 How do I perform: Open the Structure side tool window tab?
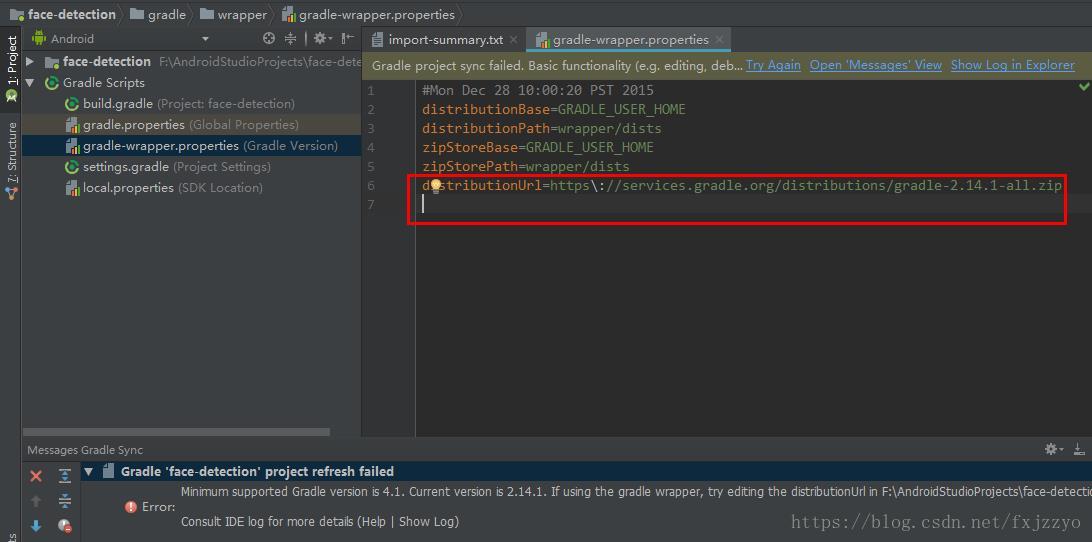pyautogui.click(x=11, y=160)
